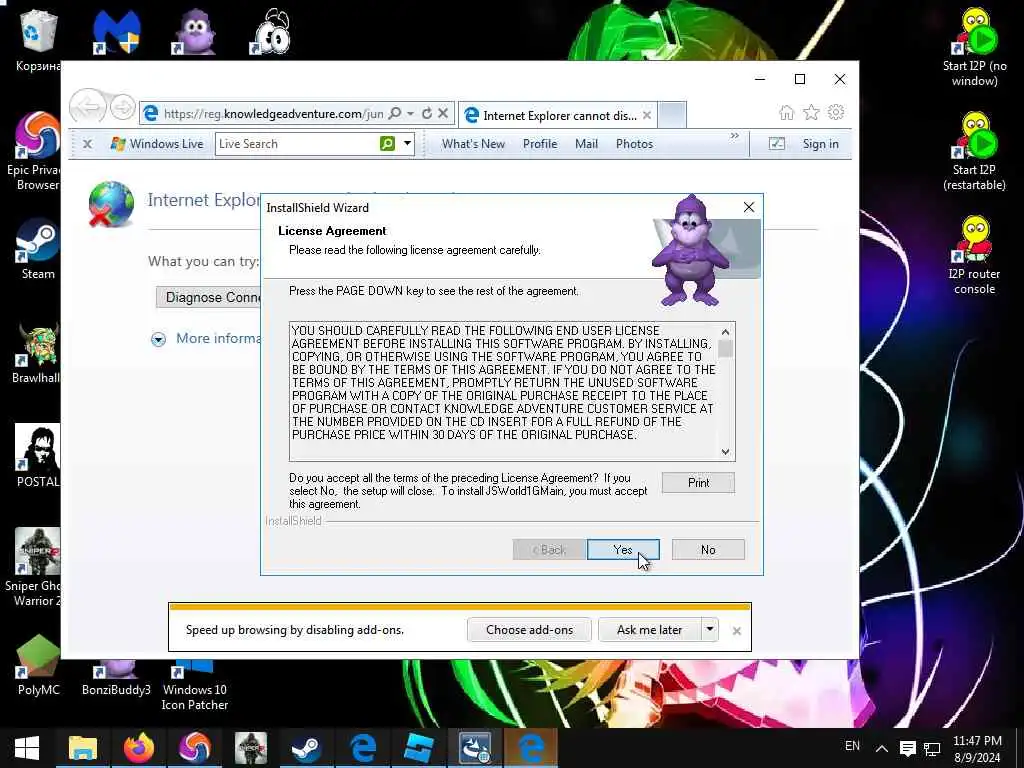The image size is (1024, 768).
Task: Click the license text scrollbar up arrow
Action: [x=725, y=332]
